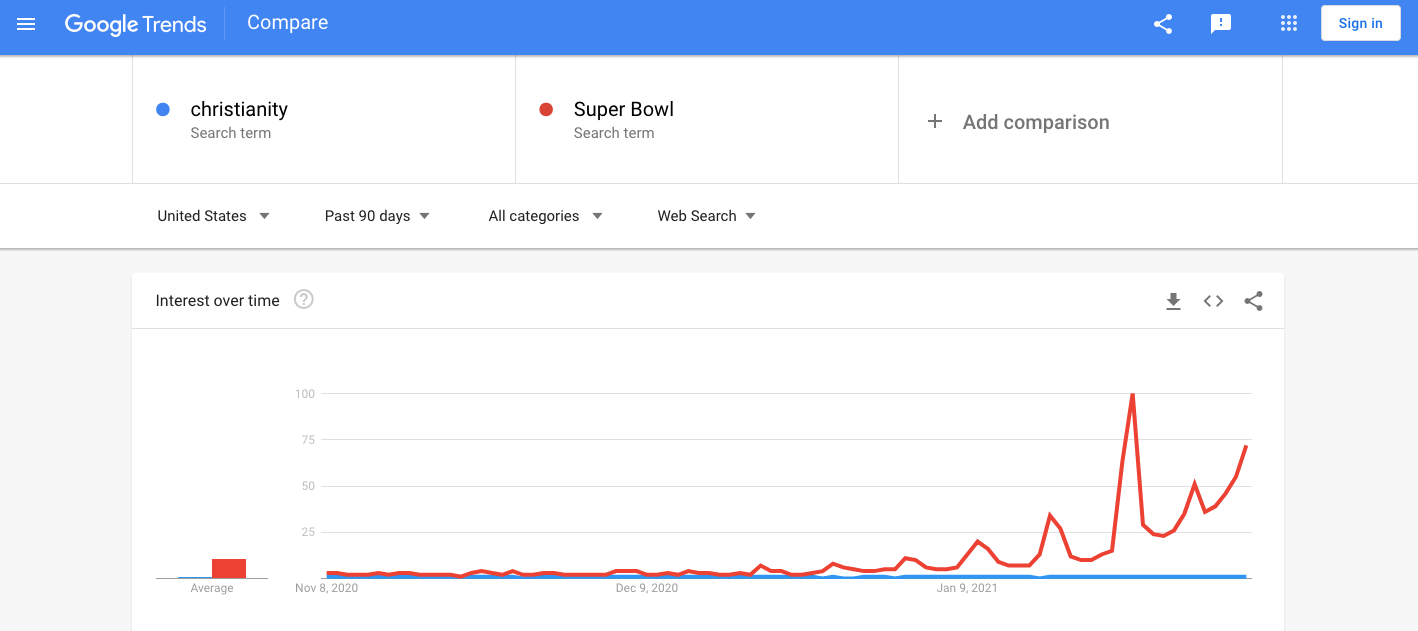The image size is (1418, 631).
Task: Open the send feedback icon
Action: coord(1221,24)
